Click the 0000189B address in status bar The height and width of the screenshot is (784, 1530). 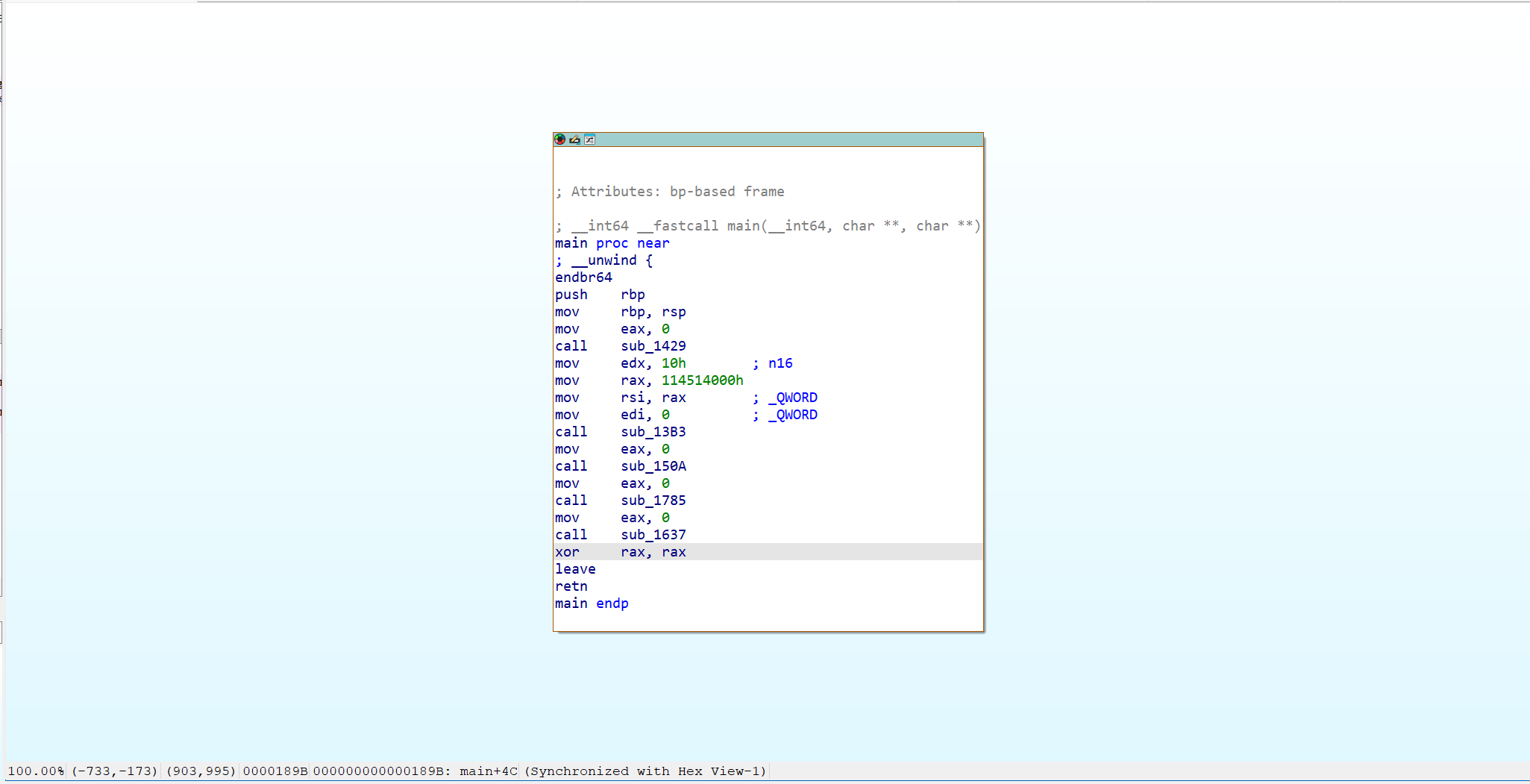pos(275,771)
